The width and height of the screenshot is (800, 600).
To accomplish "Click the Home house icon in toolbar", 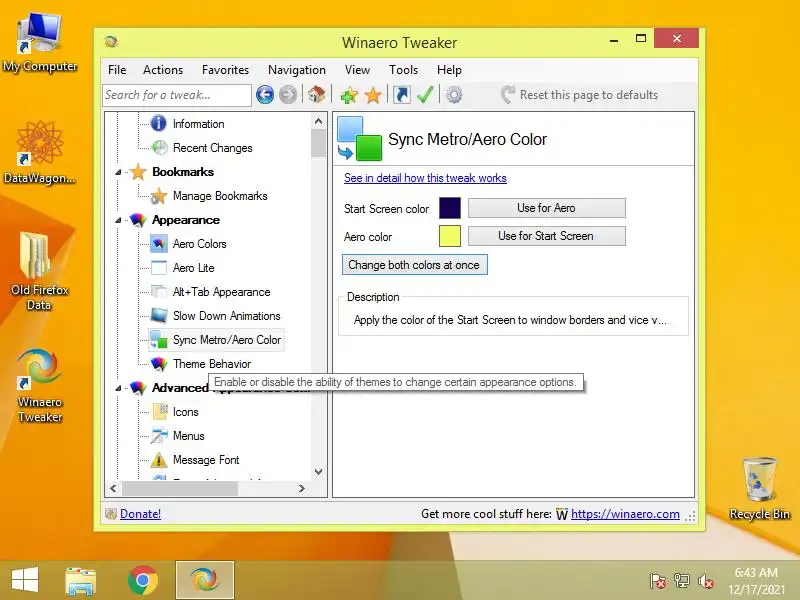I will pyautogui.click(x=316, y=94).
